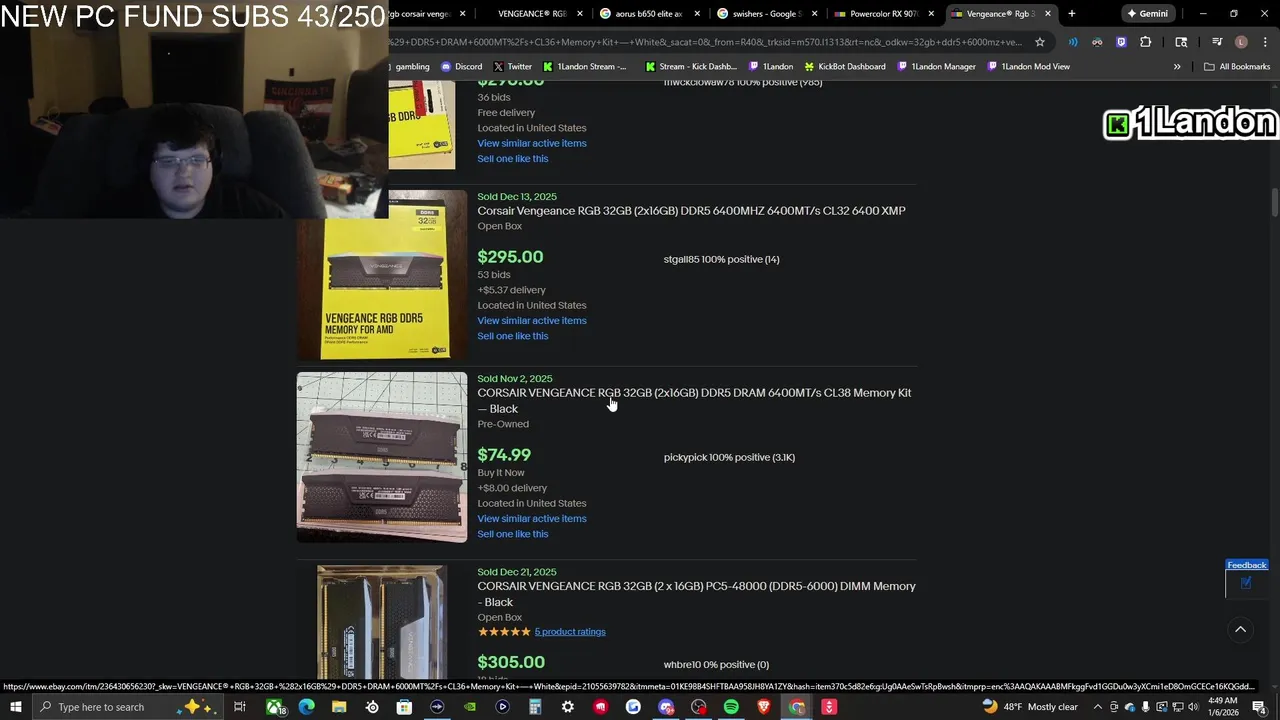Image resolution: width=1280 pixels, height=720 pixels.
Task: Click View similar active items for $295.00 listing
Action: (x=532, y=321)
